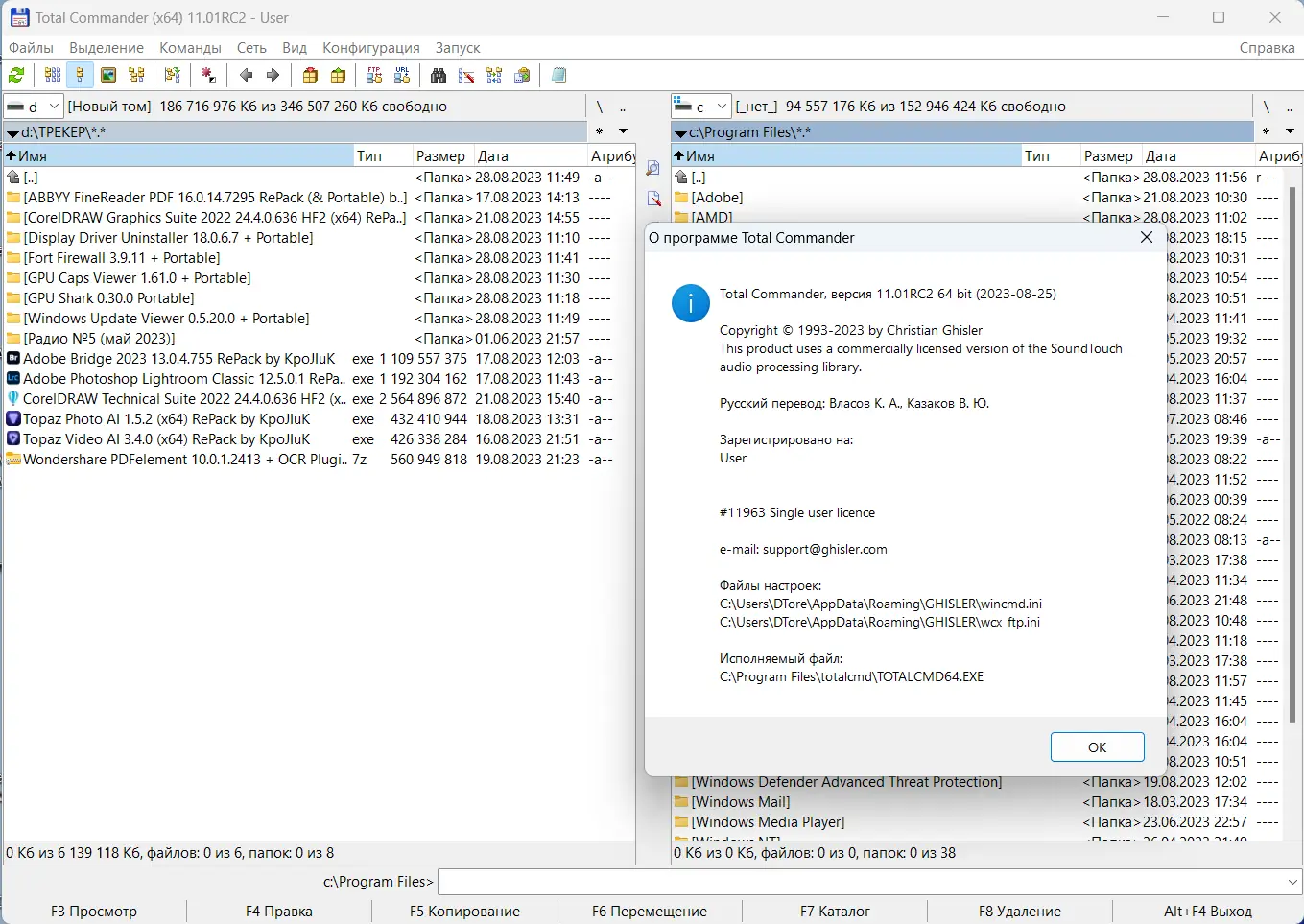Click the pack files archive icon
Image resolution: width=1304 pixels, height=924 pixels.
click(x=310, y=75)
